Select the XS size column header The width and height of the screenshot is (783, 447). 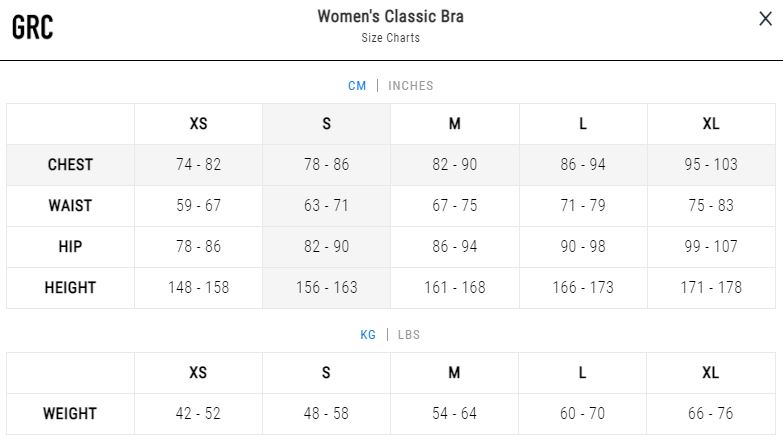point(198,124)
